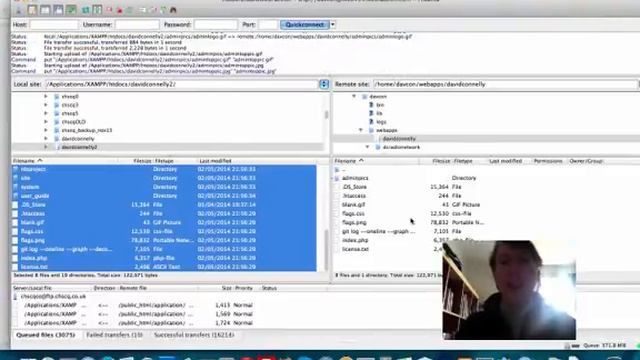The width and height of the screenshot is (640, 360).
Task: Click the Quickconnect button
Action: pos(304,24)
